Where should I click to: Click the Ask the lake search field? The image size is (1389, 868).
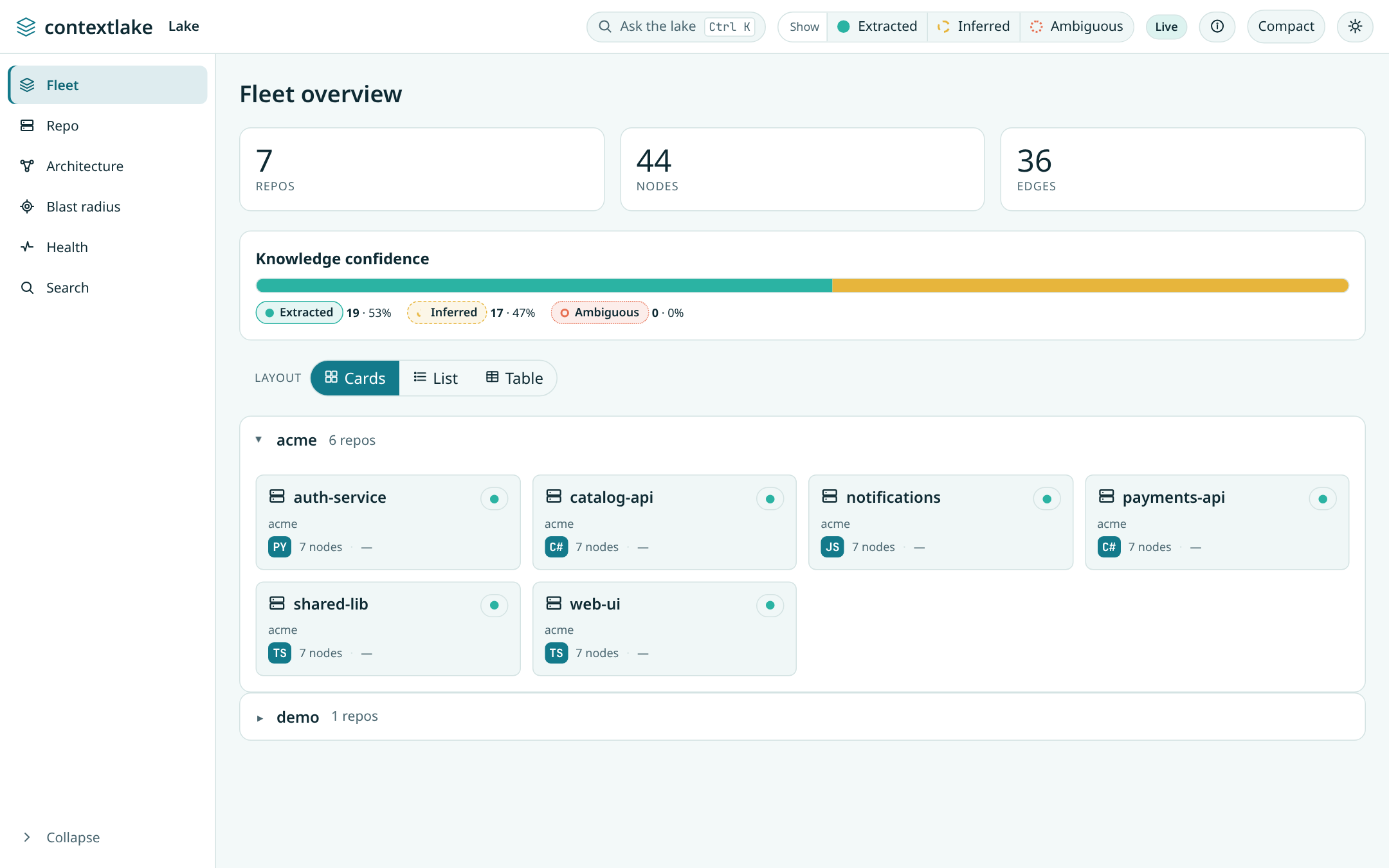point(675,26)
